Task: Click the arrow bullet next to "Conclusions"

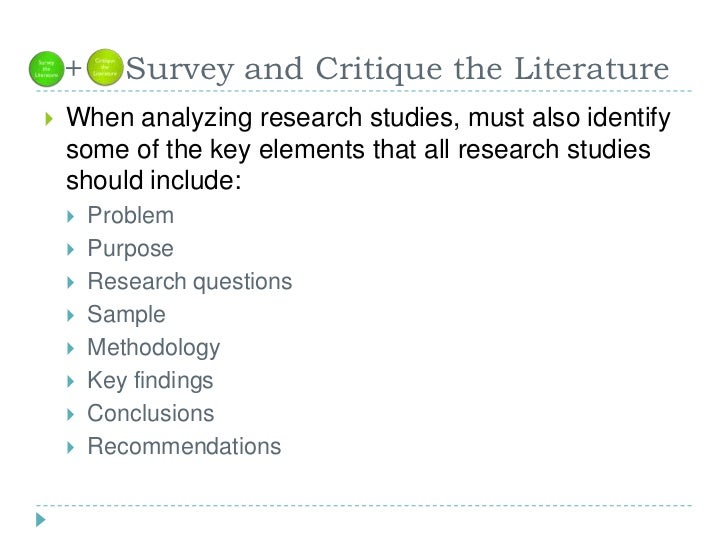Action: (69, 414)
